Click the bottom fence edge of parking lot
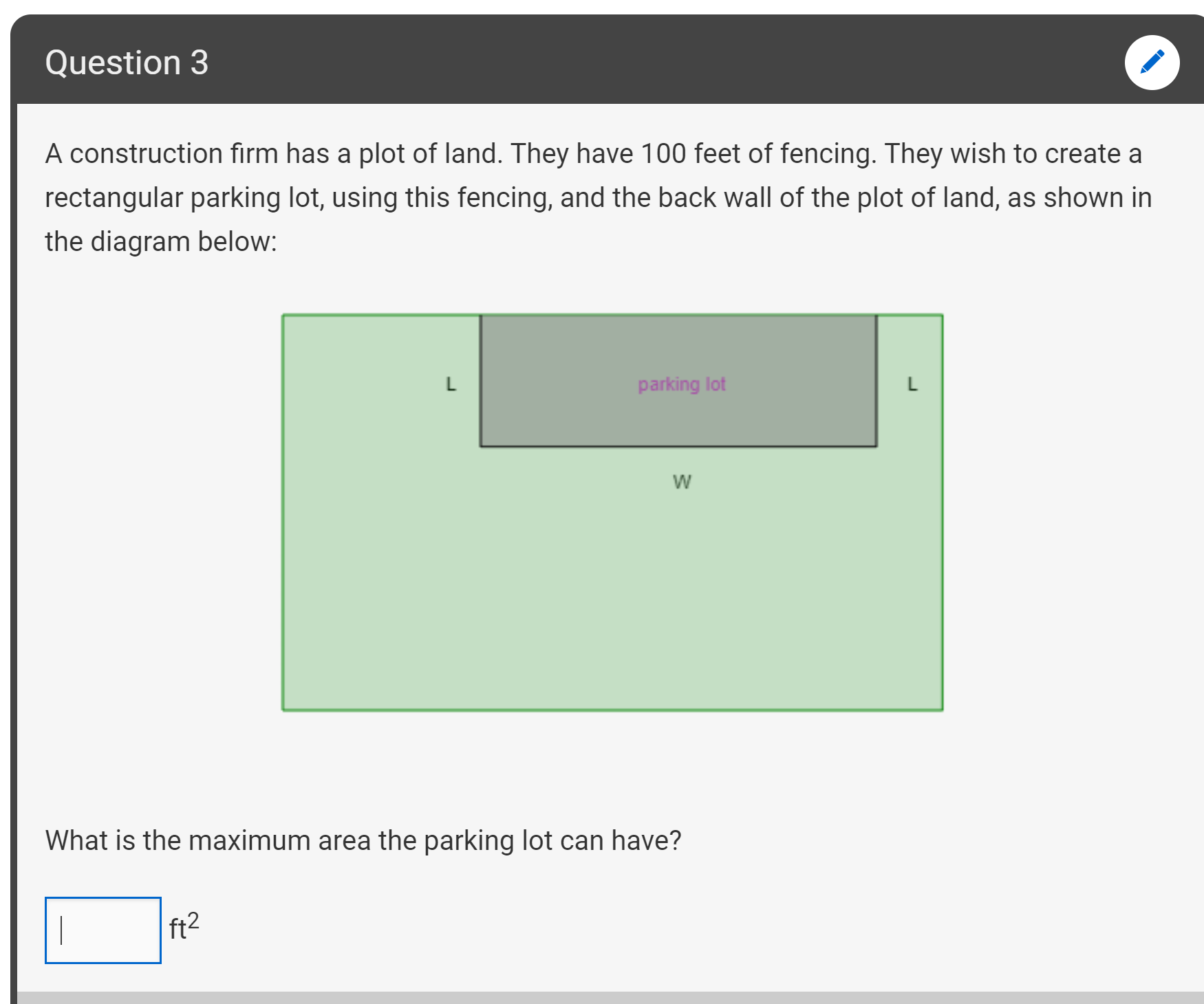Viewport: 1204px width, 1004px height. pos(678,446)
